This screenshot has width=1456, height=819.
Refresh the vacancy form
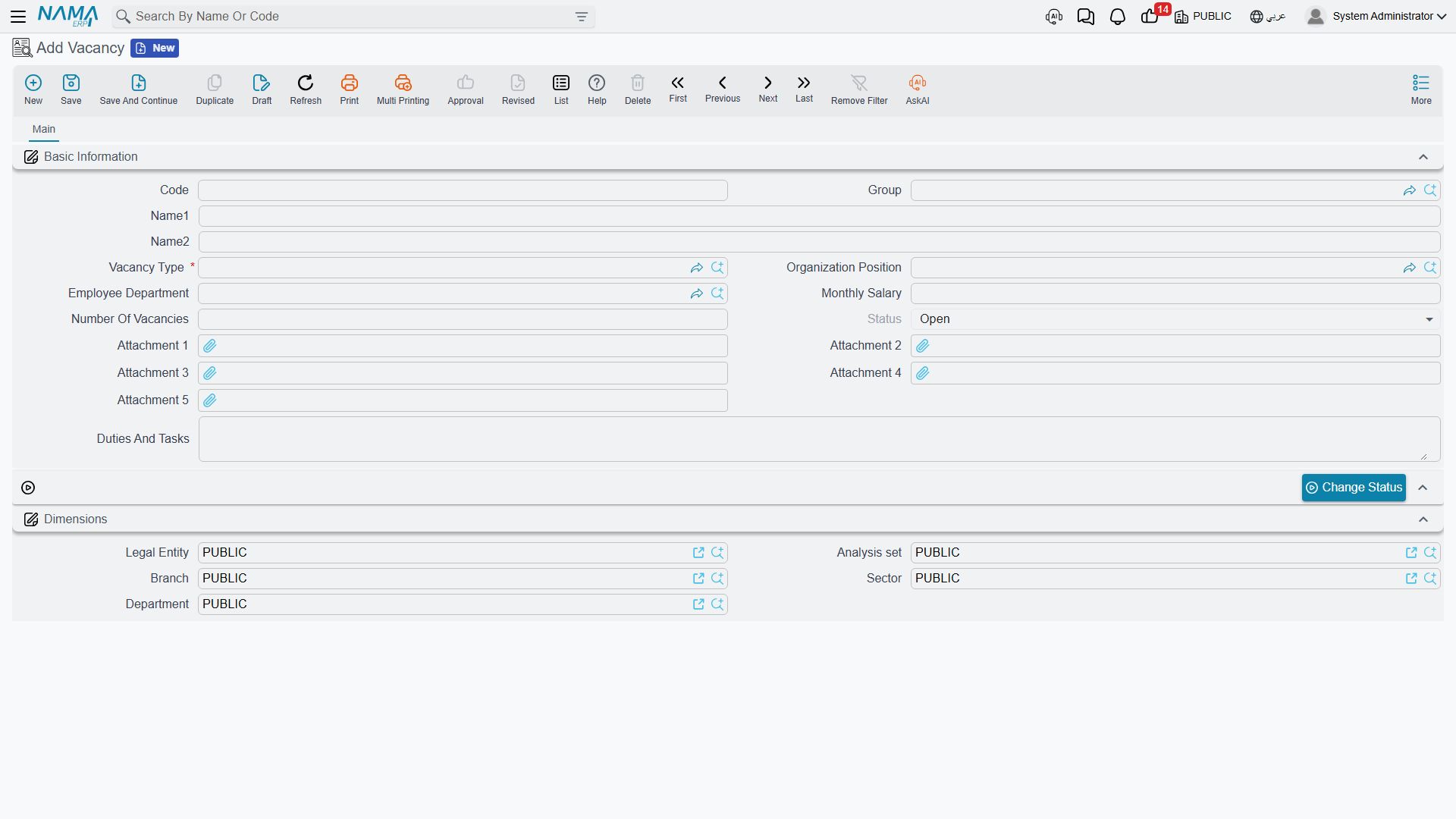click(306, 89)
